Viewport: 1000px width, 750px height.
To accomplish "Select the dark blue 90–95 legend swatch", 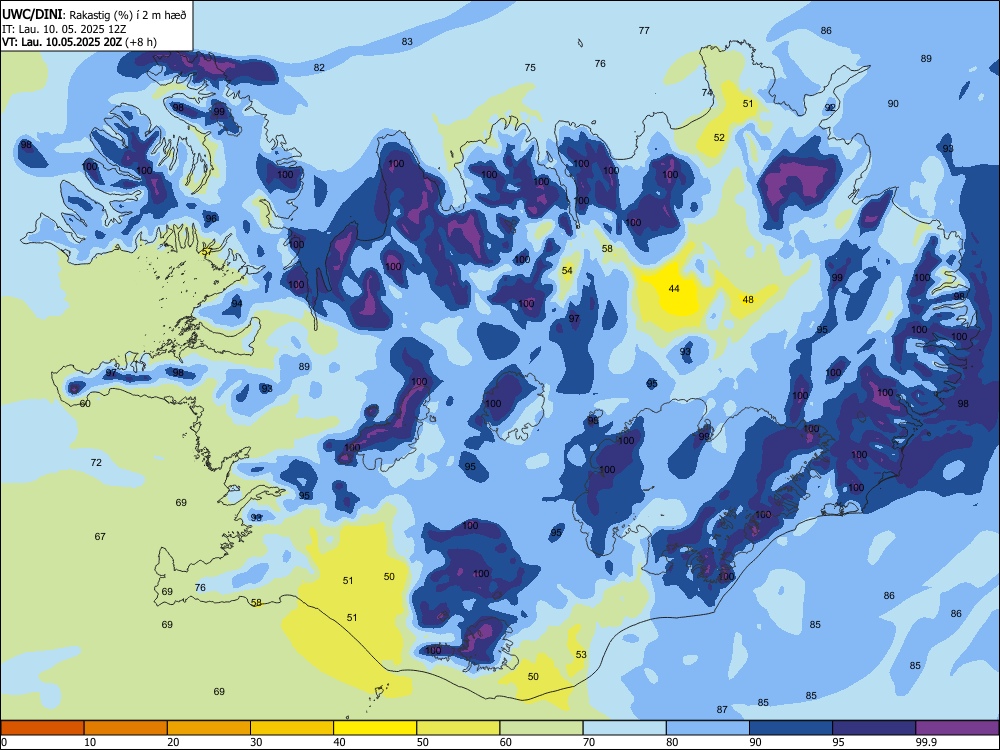I will pos(791,728).
